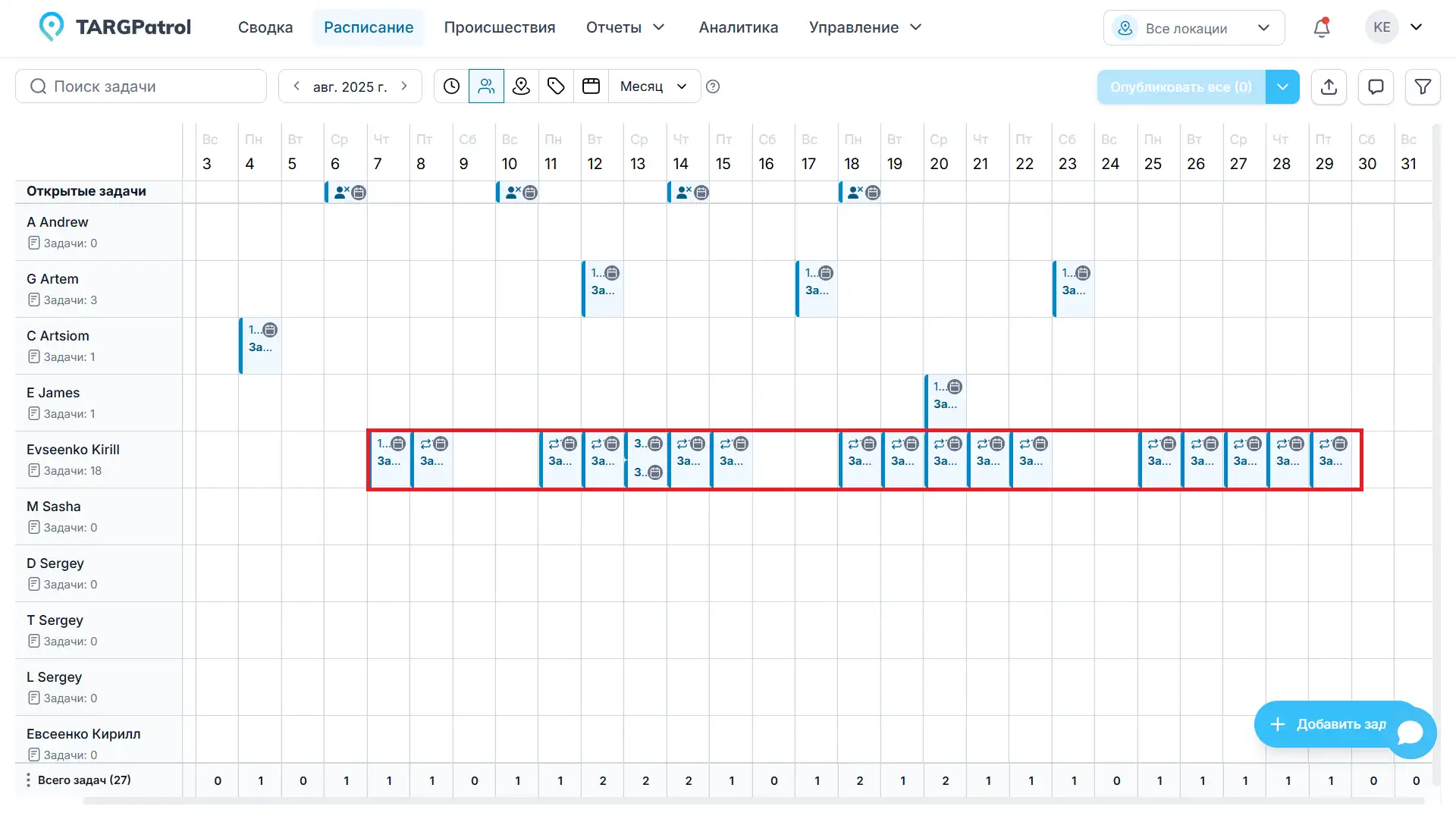Open comments via the chat bubble icon
This screenshot has height=819, width=1456.
point(1376,86)
